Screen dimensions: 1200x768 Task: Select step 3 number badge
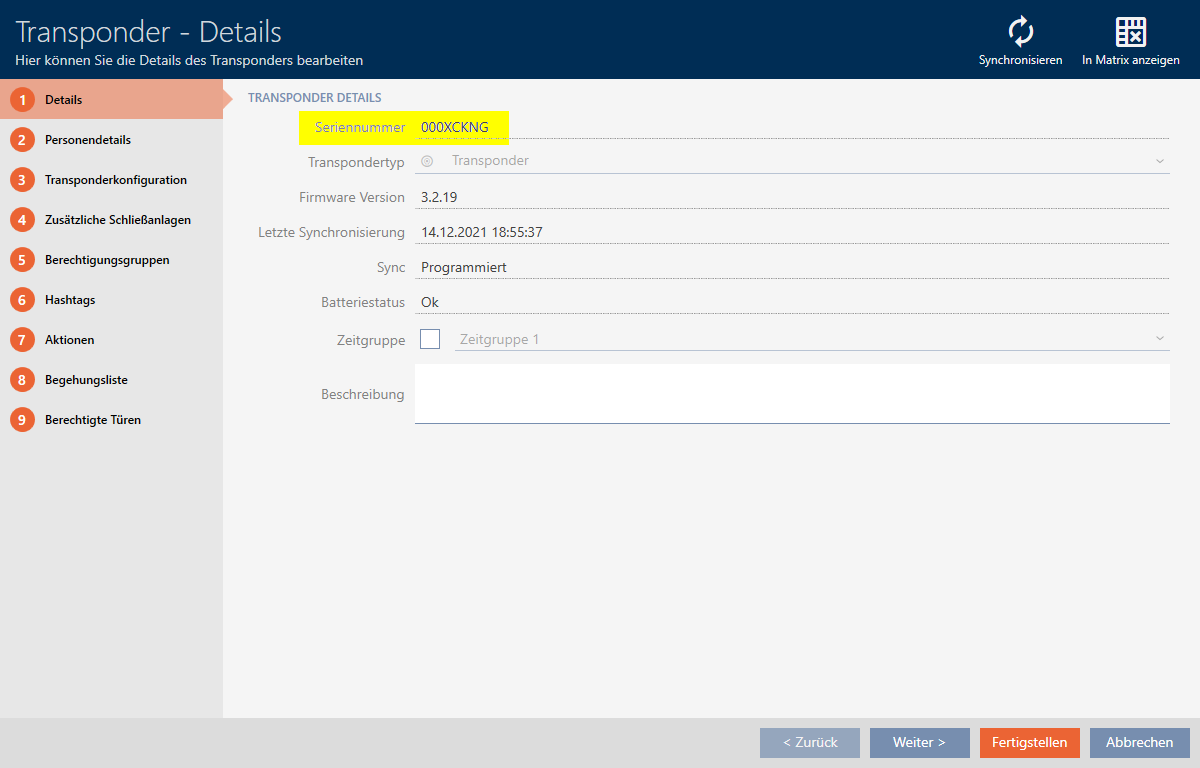(22, 180)
